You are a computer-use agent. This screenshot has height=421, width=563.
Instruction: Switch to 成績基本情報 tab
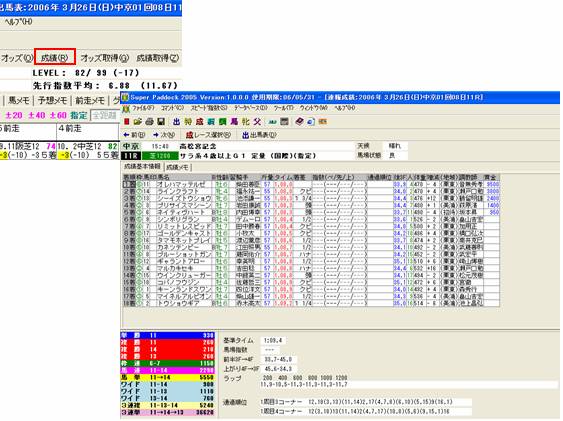click(142, 167)
